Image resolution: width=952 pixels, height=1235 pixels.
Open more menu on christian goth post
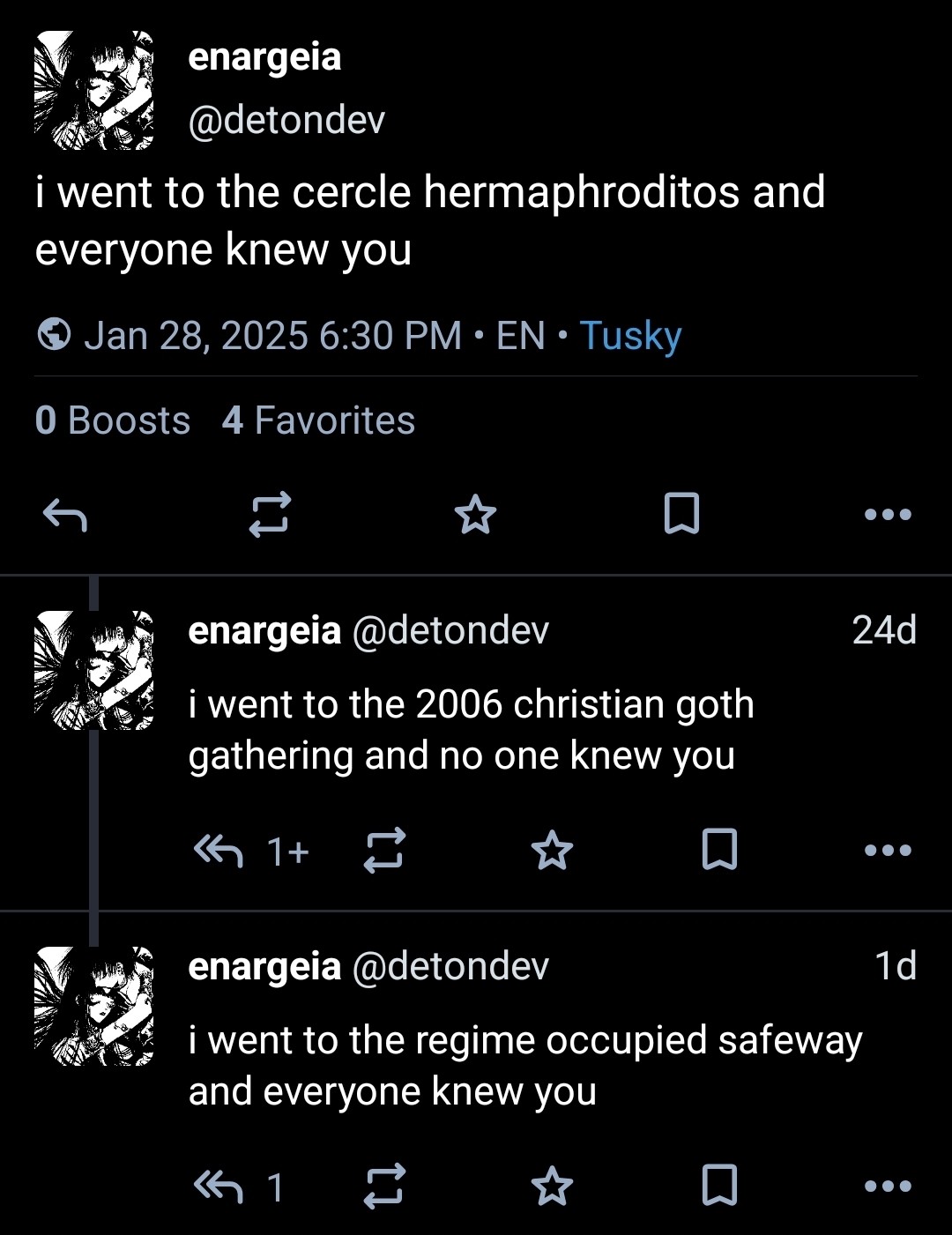tap(888, 851)
